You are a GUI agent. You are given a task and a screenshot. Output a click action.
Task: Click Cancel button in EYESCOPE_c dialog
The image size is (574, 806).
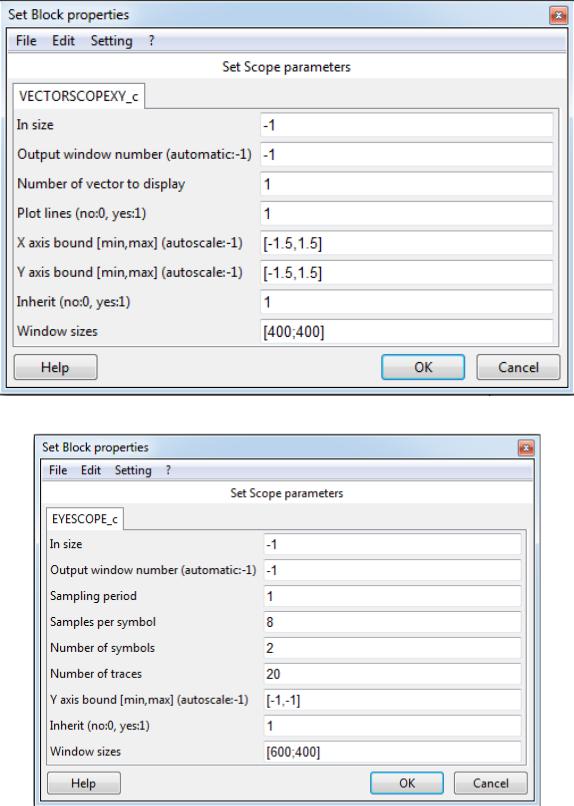[491, 783]
